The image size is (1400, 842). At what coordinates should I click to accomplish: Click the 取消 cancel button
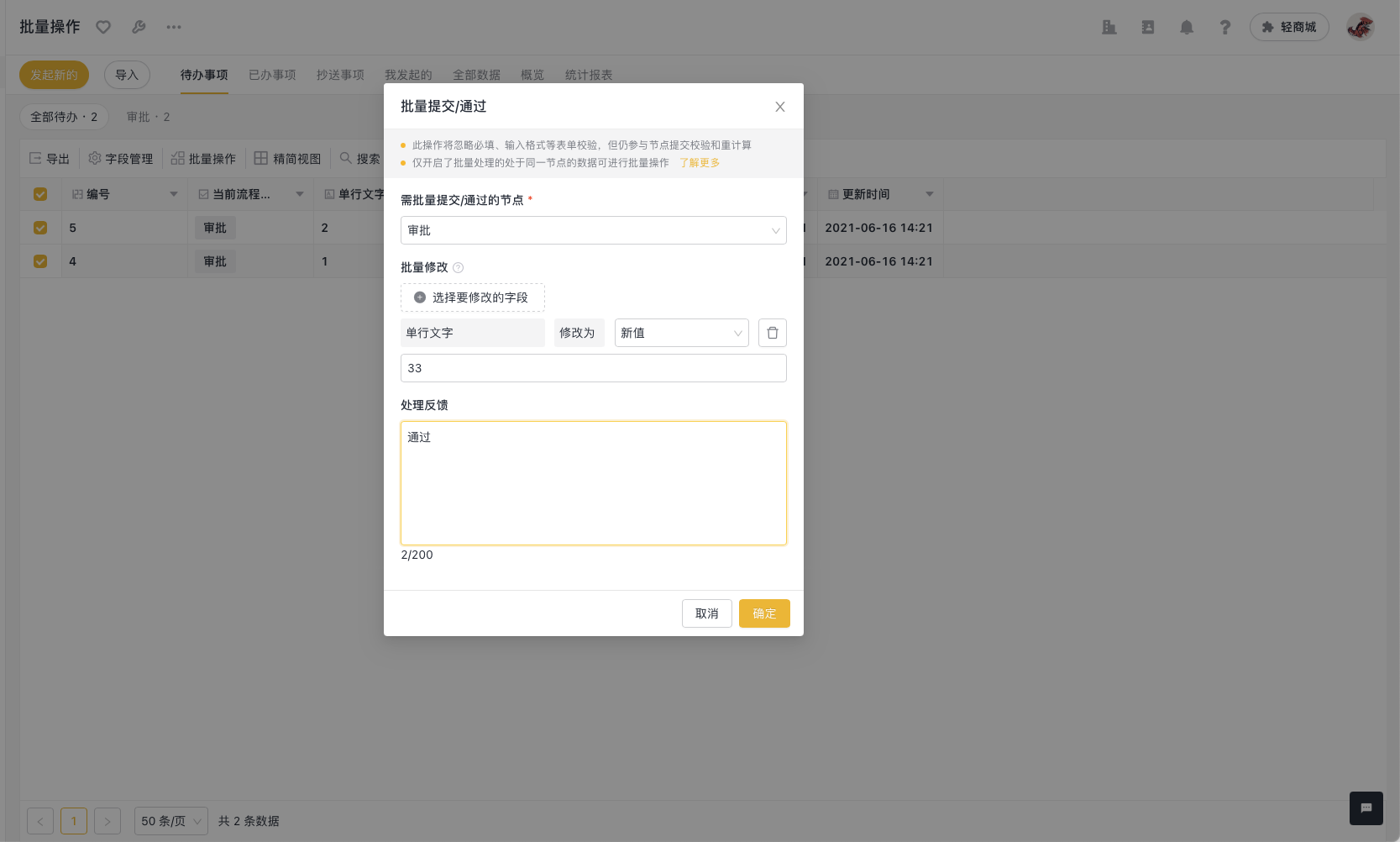(707, 613)
